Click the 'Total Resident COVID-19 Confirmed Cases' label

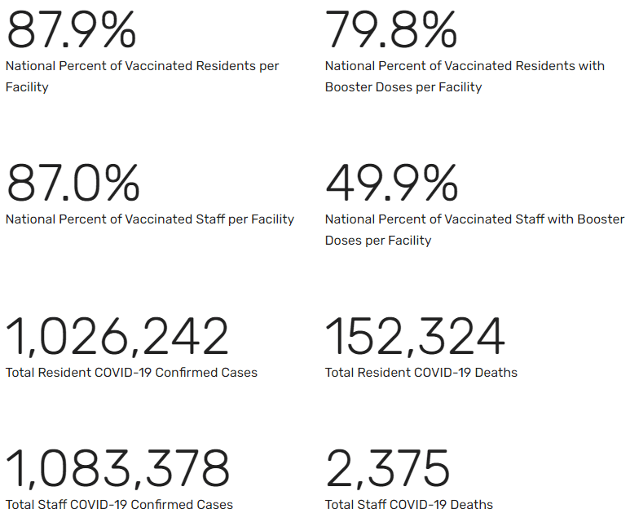(x=131, y=373)
